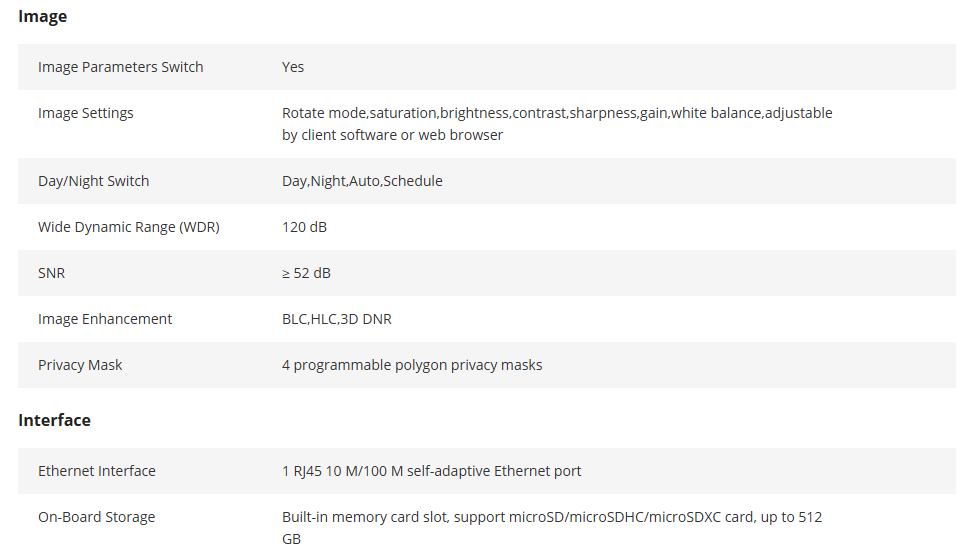Select the Image Parameters Switch label

[x=120, y=67]
